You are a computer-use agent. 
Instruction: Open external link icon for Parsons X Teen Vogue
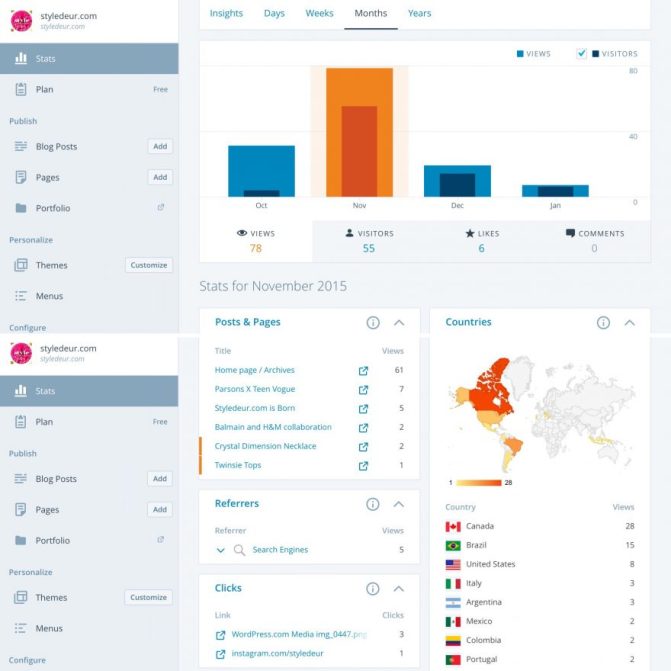point(363,389)
